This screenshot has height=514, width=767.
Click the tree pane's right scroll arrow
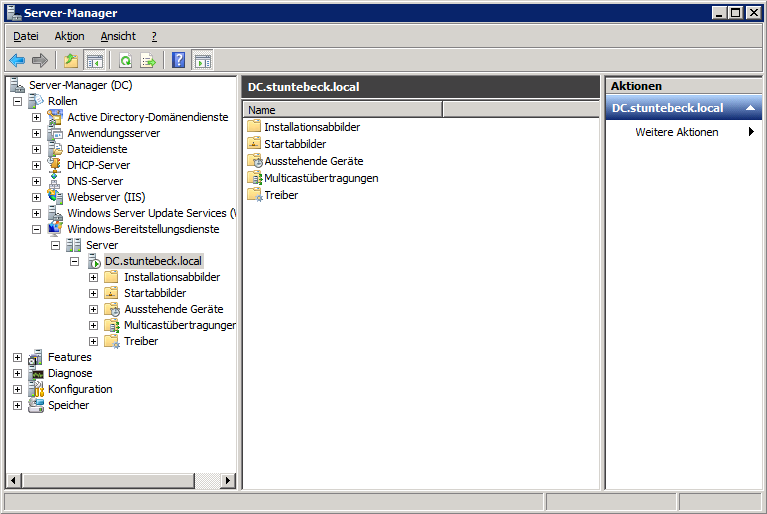(228, 481)
